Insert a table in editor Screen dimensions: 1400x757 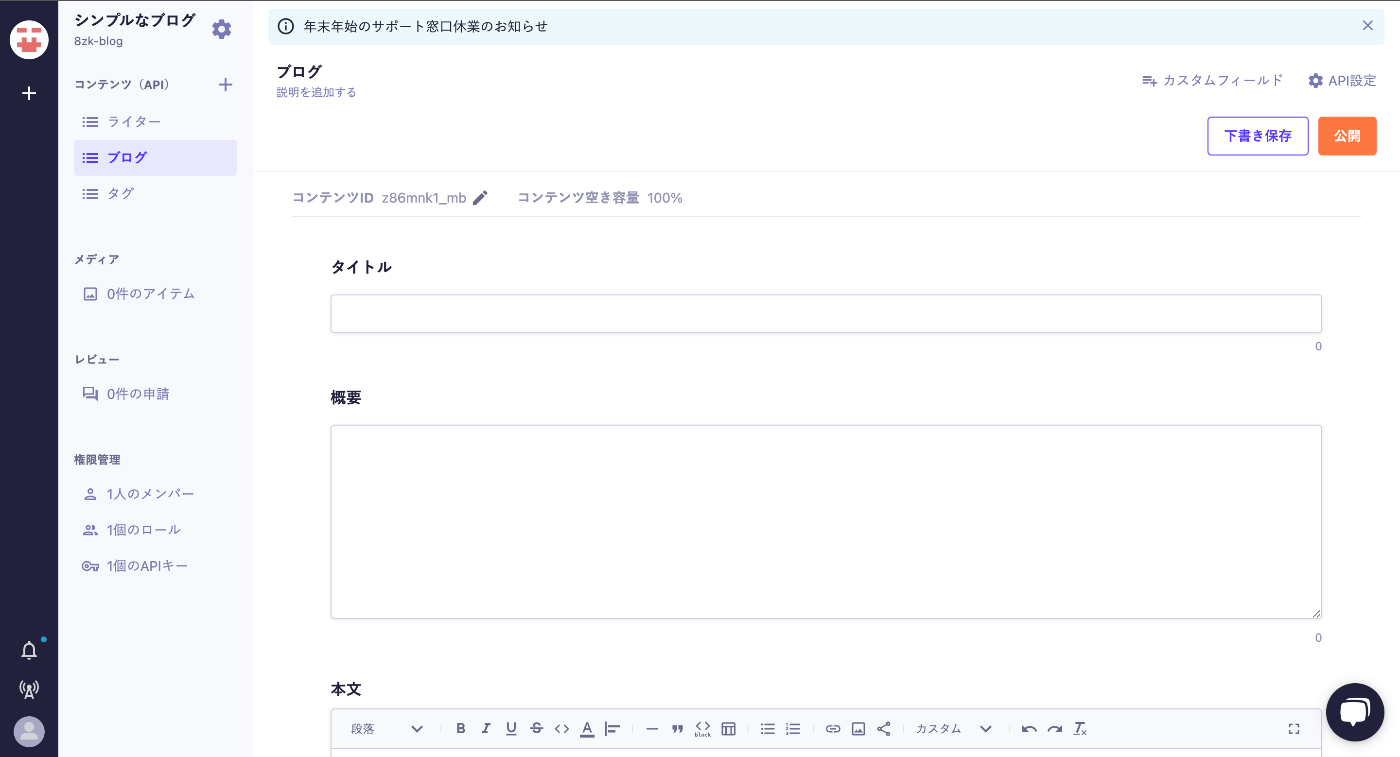point(728,729)
